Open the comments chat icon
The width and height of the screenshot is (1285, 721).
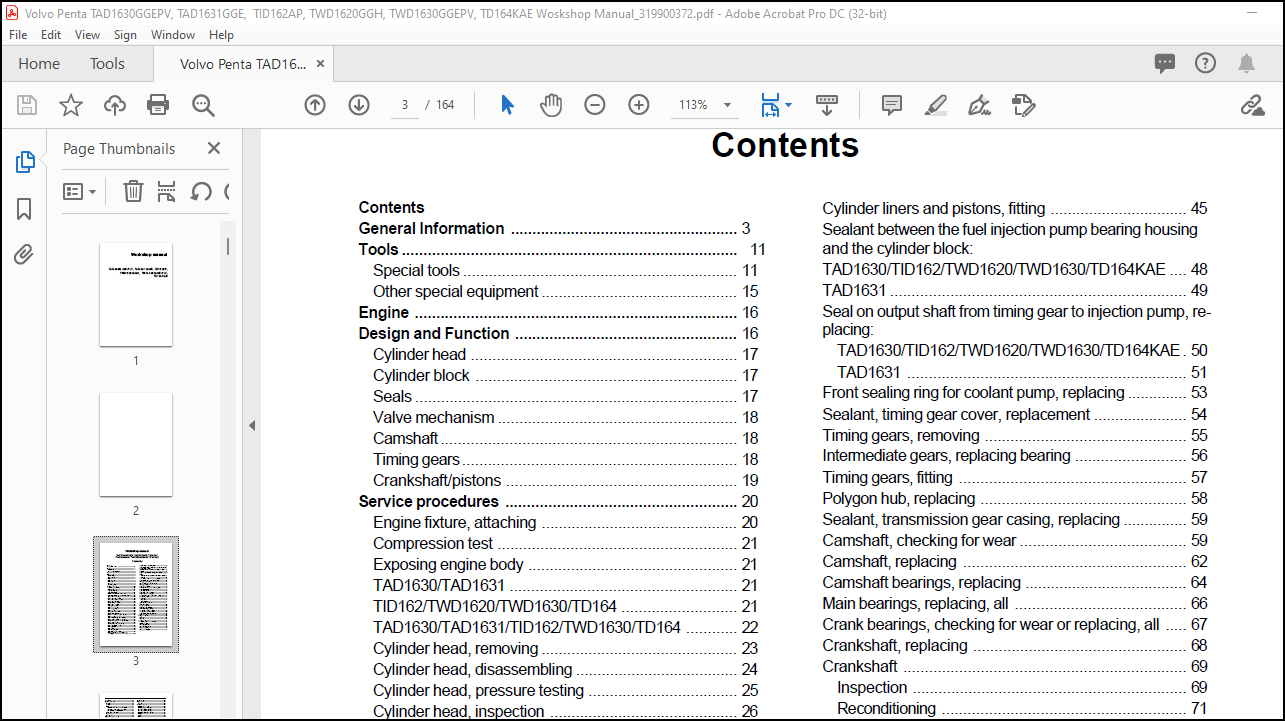click(x=1165, y=63)
